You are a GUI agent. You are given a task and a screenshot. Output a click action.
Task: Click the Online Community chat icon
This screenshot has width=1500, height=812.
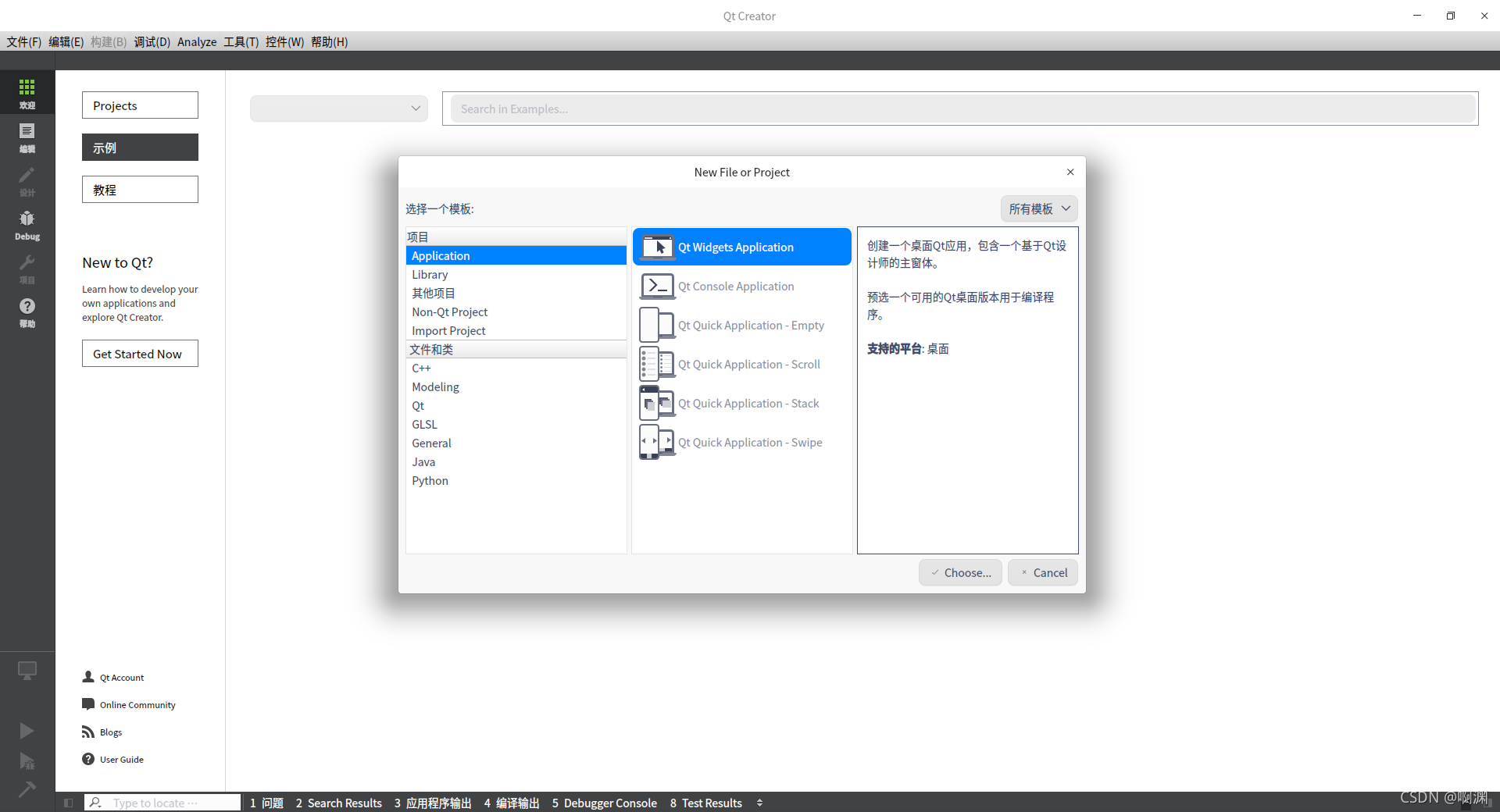tap(88, 704)
